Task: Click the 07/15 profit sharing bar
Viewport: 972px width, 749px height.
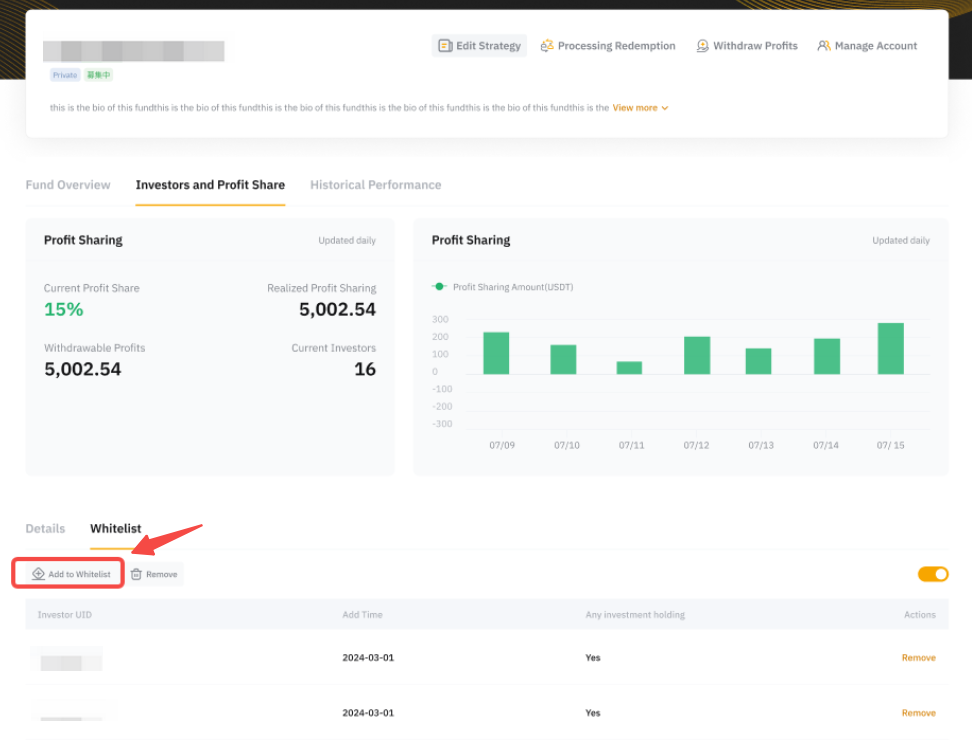Action: tap(890, 349)
